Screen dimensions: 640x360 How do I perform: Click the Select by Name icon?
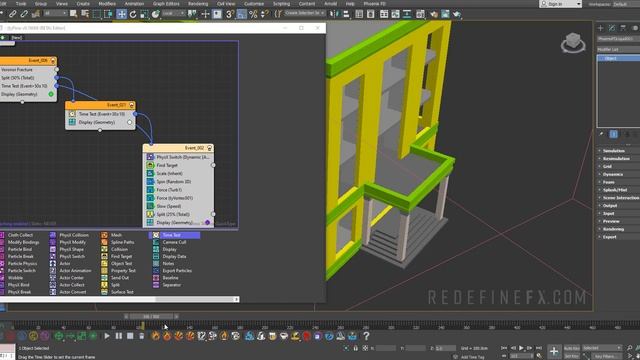click(x=85, y=14)
